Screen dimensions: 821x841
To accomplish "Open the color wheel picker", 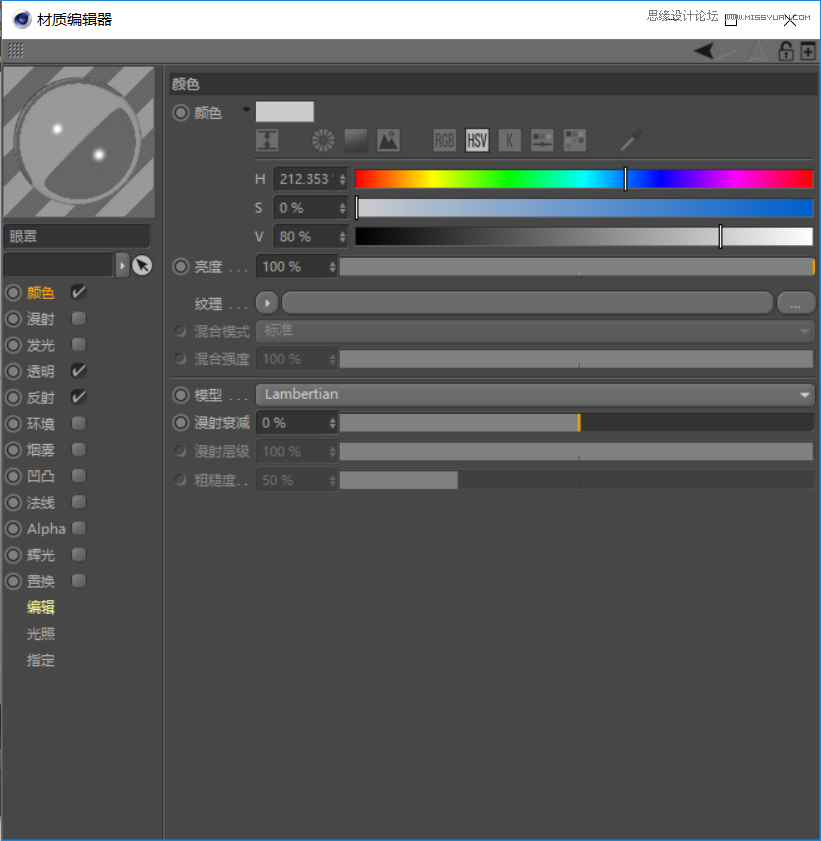I will [x=322, y=140].
